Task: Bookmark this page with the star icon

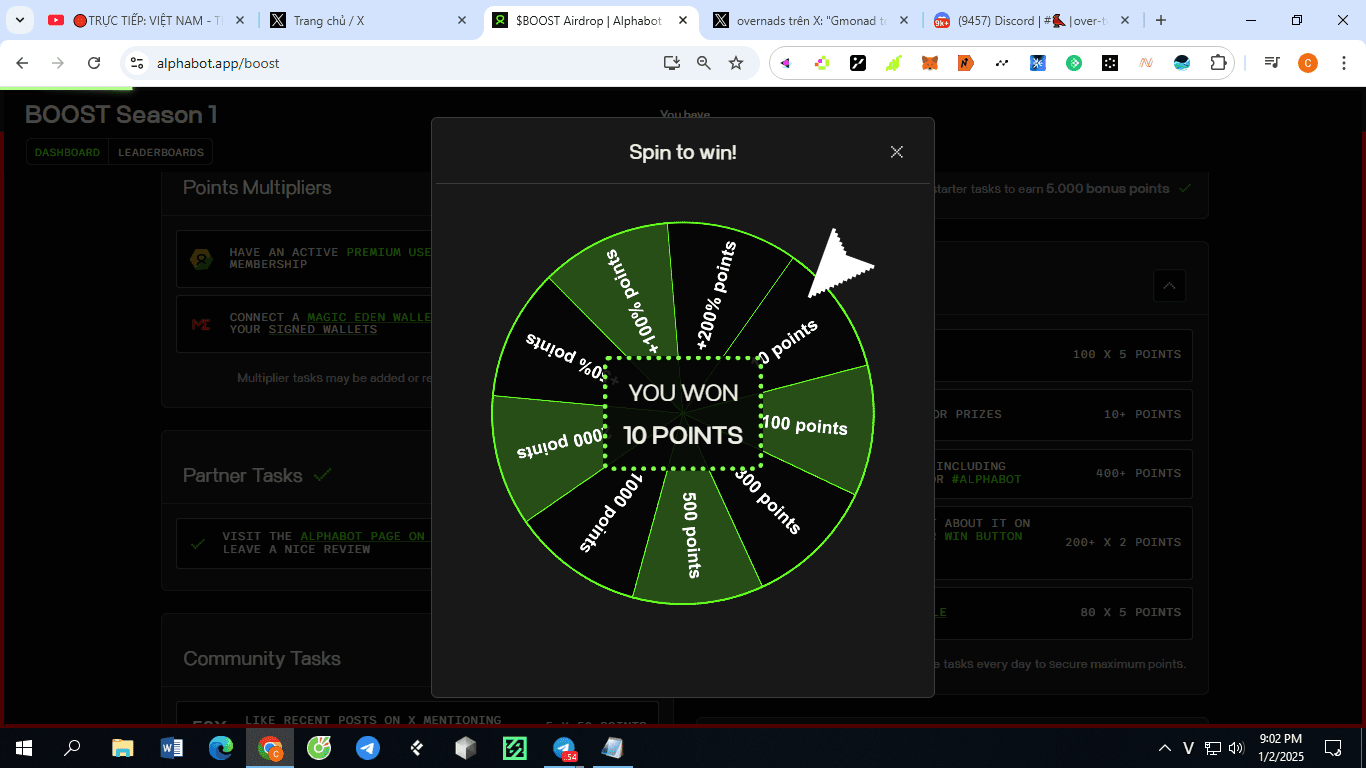Action: coord(736,63)
